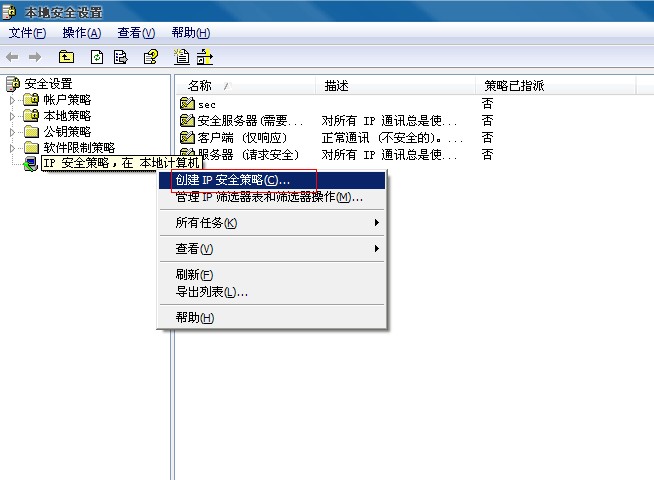Expand the 本地策略 tree node
654x480 pixels.
12,116
